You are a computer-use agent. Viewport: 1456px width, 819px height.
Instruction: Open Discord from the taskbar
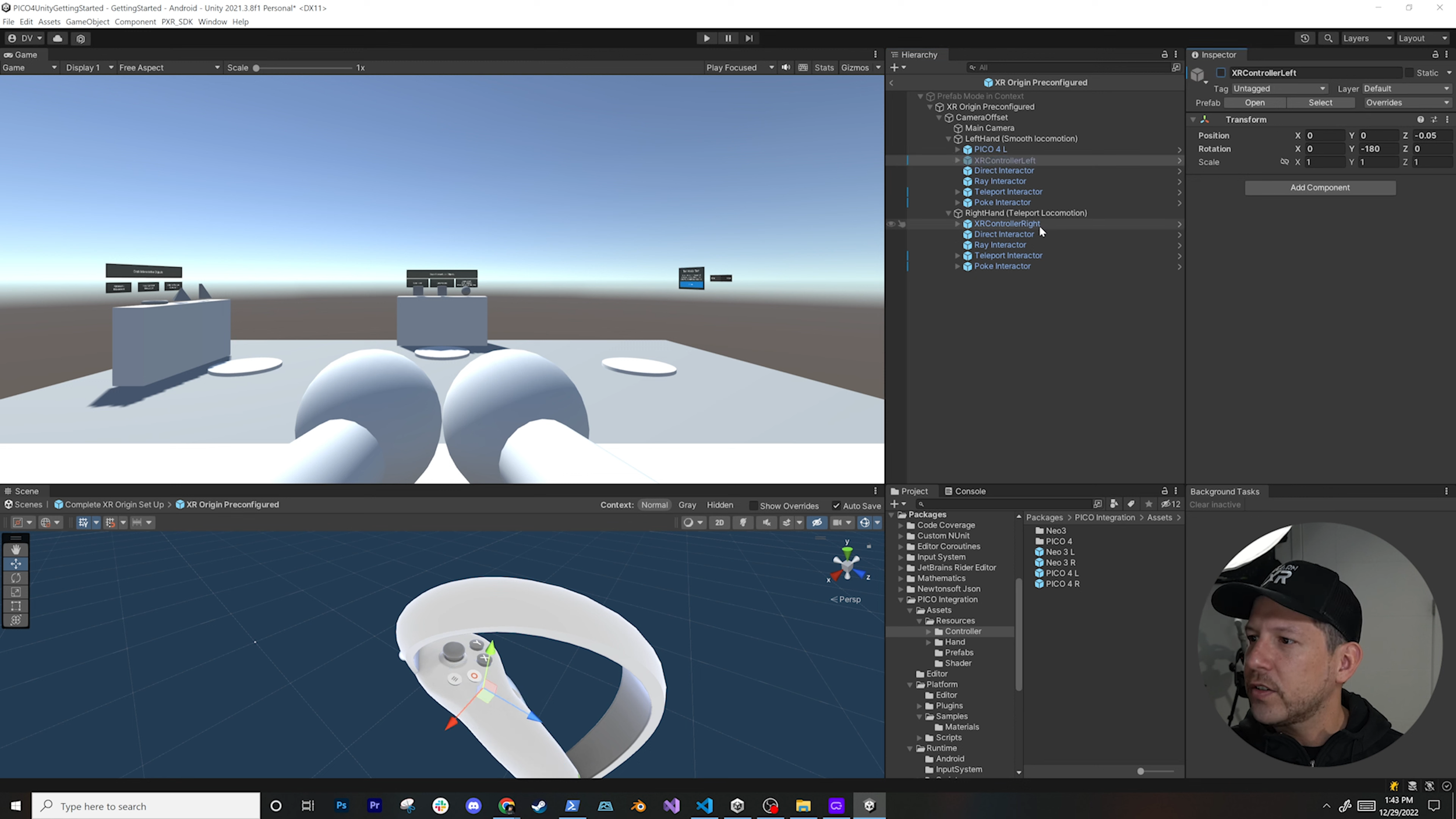tap(473, 806)
